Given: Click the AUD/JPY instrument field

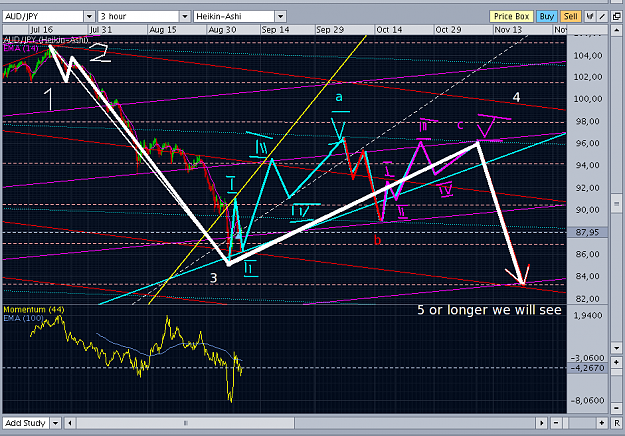Looking at the screenshot, I should [43, 16].
